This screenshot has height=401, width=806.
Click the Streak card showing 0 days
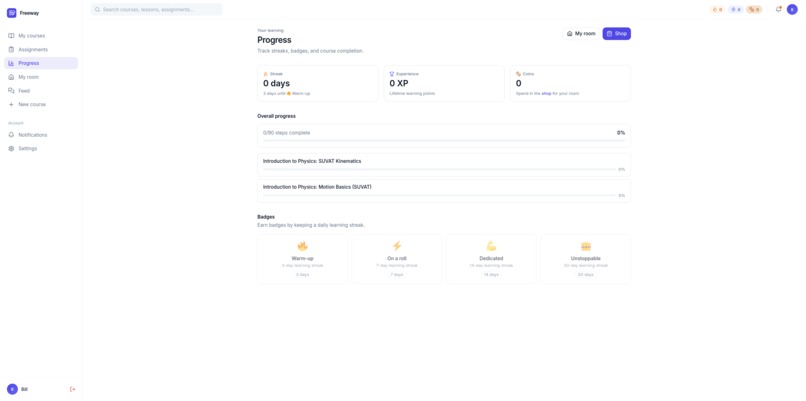[318, 83]
